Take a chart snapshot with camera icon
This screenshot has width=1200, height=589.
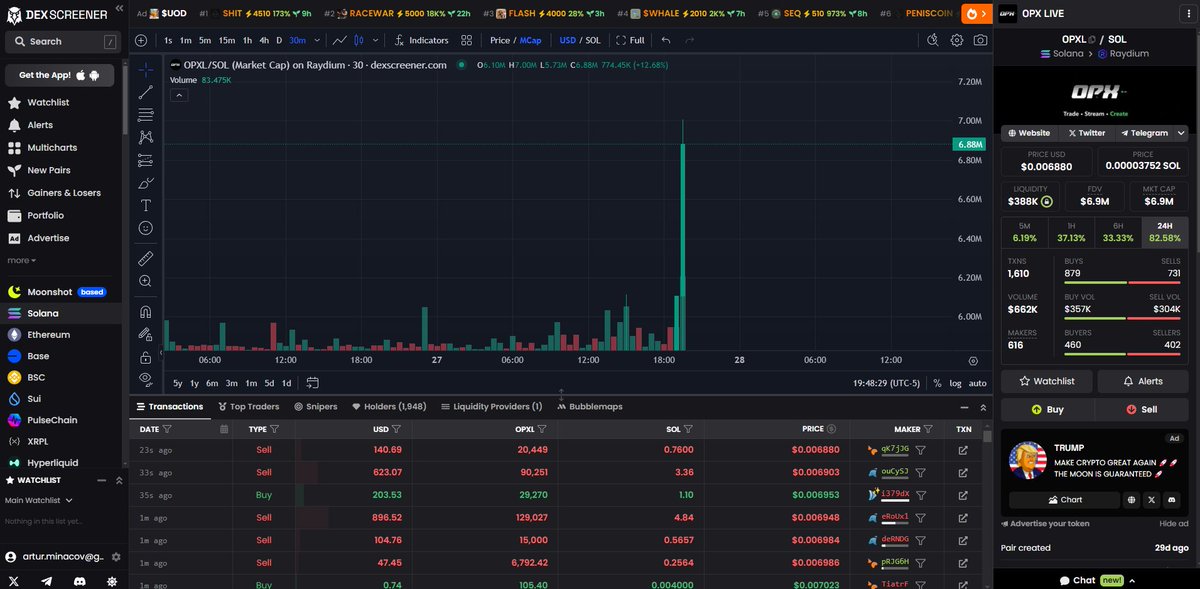click(x=980, y=40)
